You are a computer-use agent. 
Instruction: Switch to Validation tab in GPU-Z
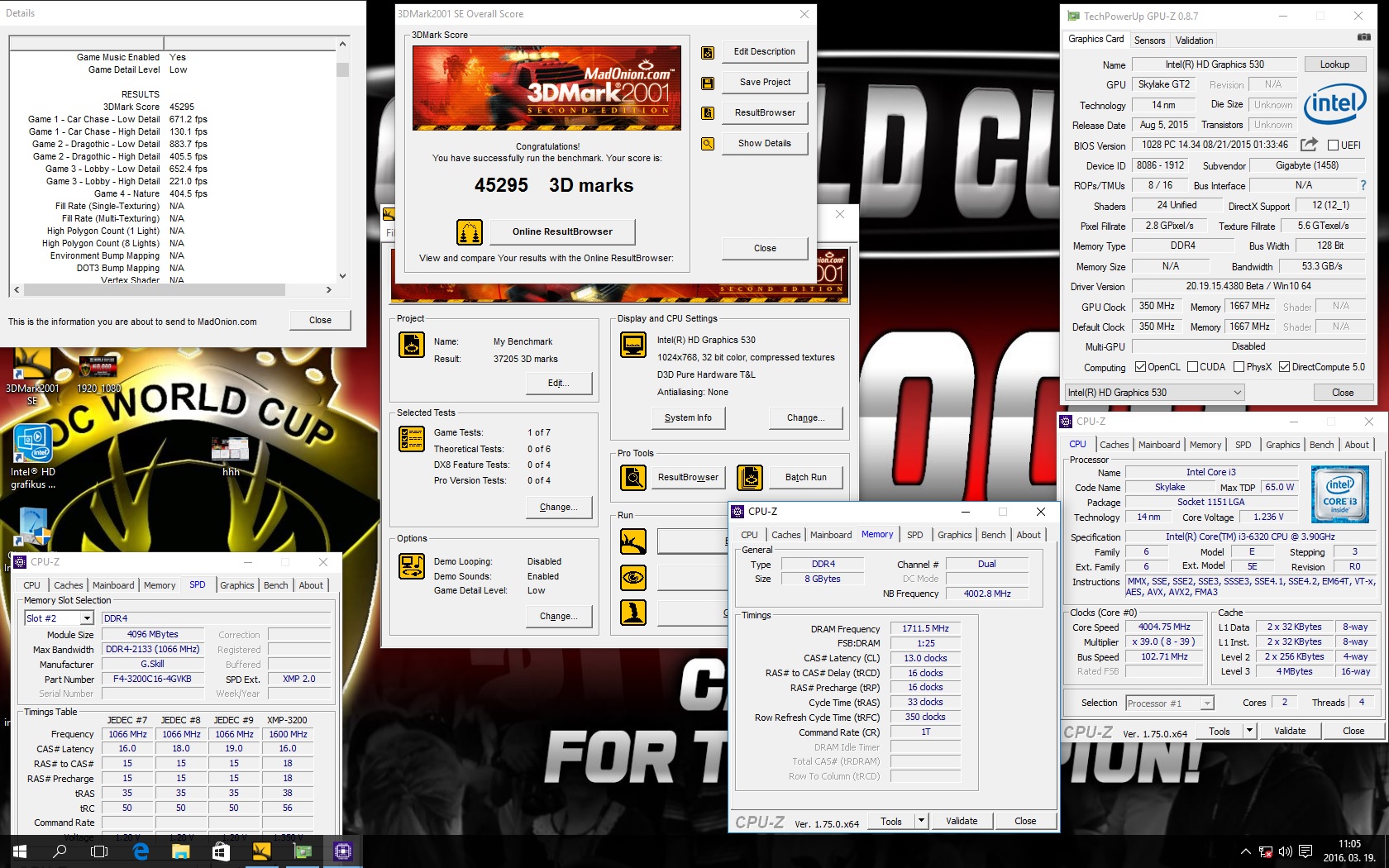pos(1194,41)
